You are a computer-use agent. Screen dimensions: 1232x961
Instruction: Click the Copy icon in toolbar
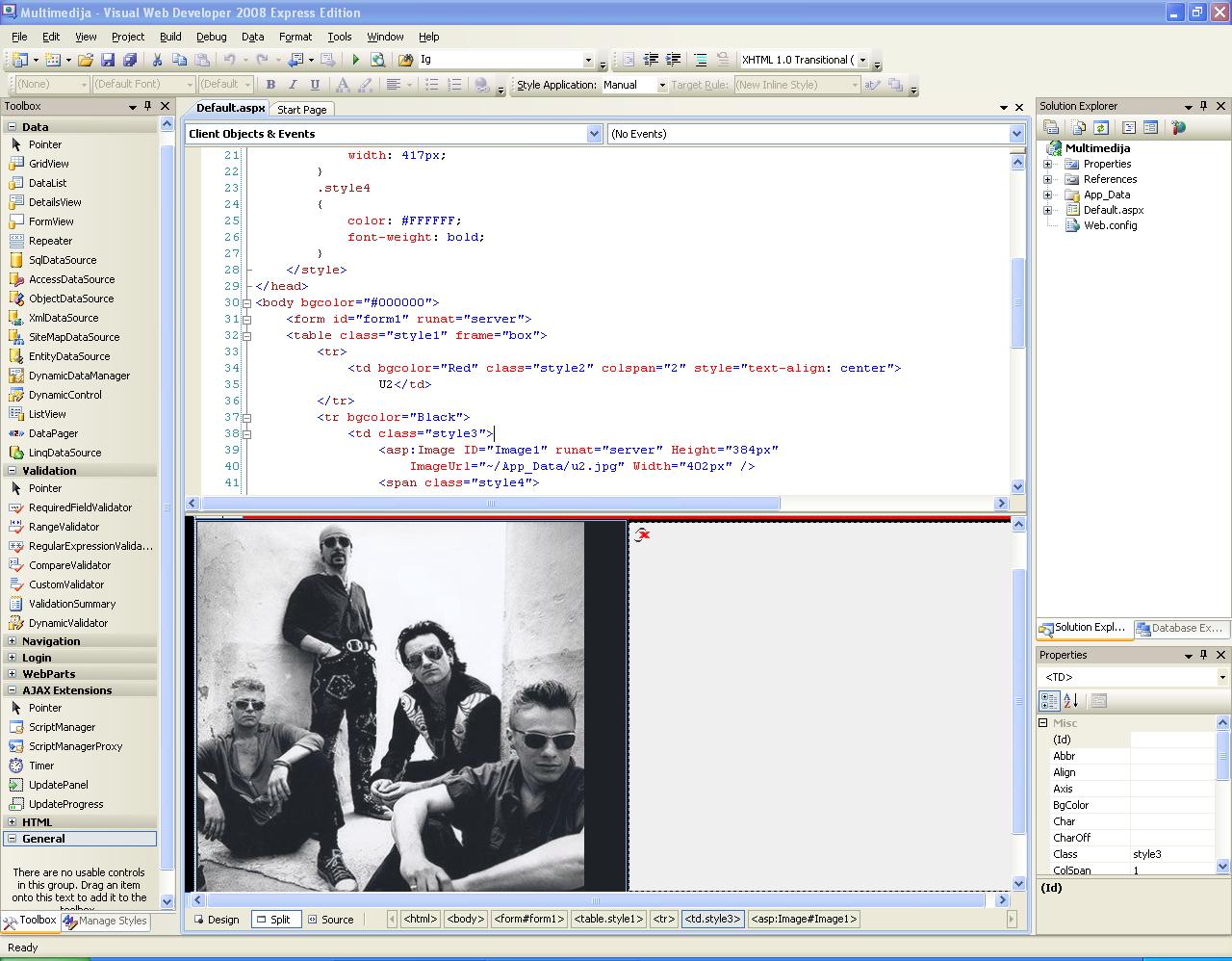(178, 60)
